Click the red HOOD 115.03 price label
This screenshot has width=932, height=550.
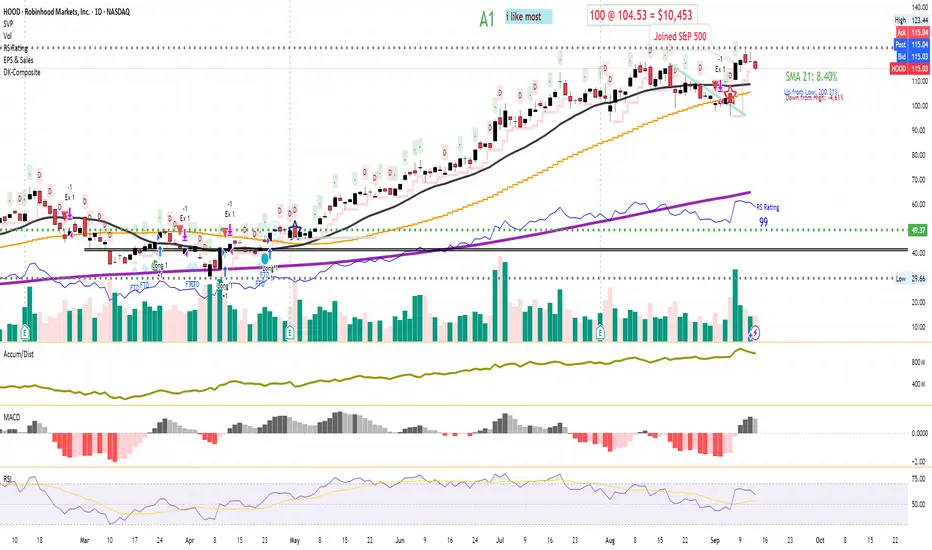[909, 69]
